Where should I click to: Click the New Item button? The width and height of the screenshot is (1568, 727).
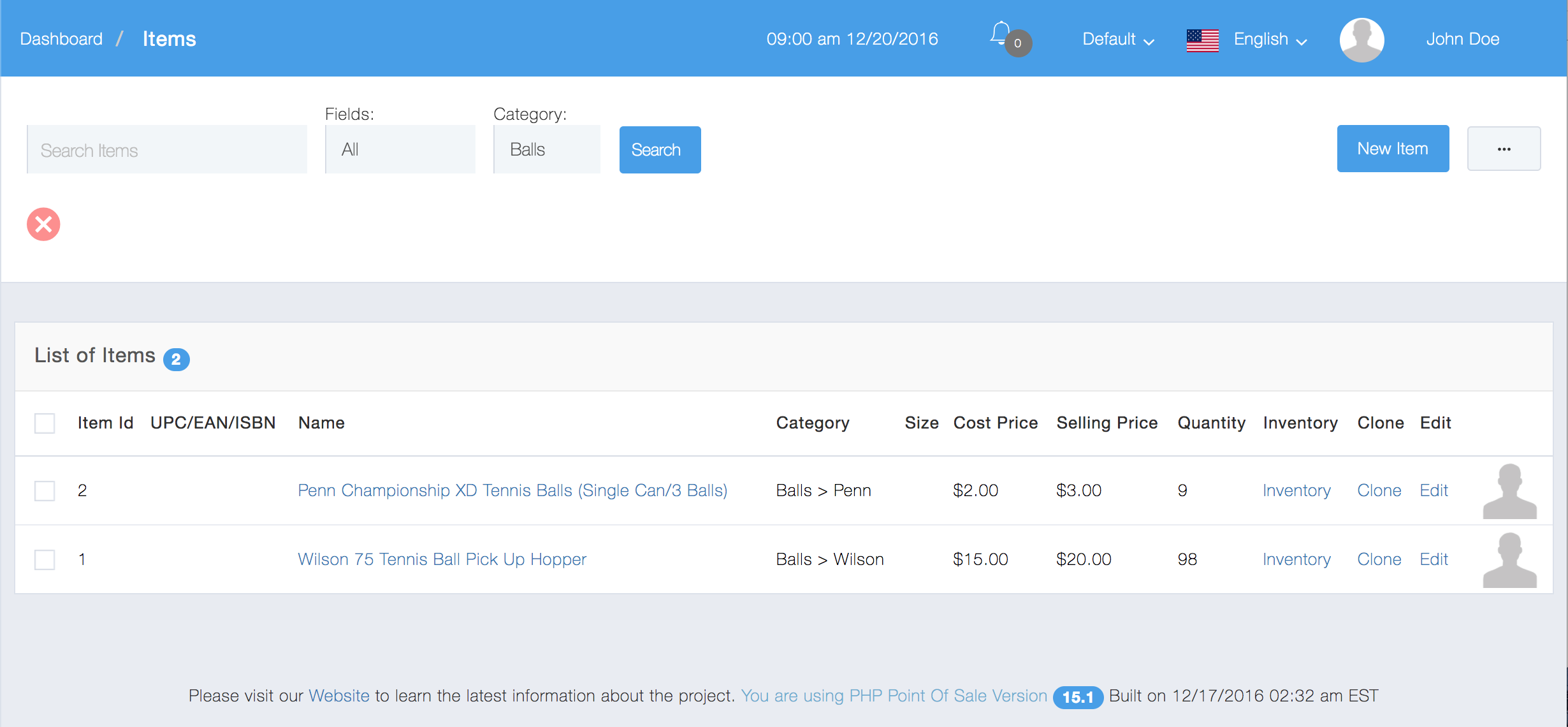(1393, 149)
